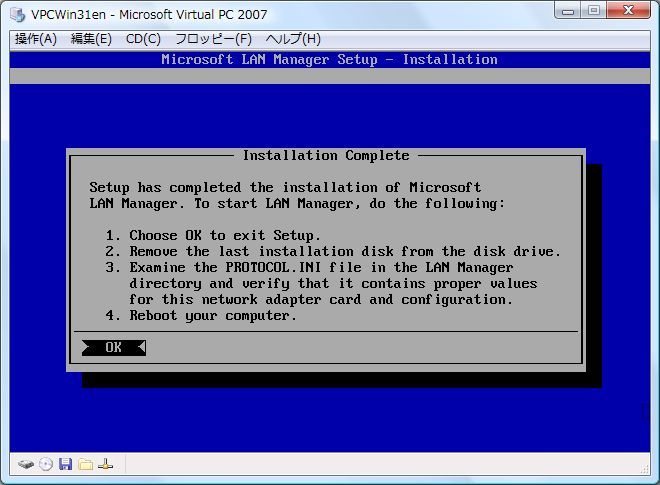Click the floppy disk status icon

pyautogui.click(x=65, y=464)
